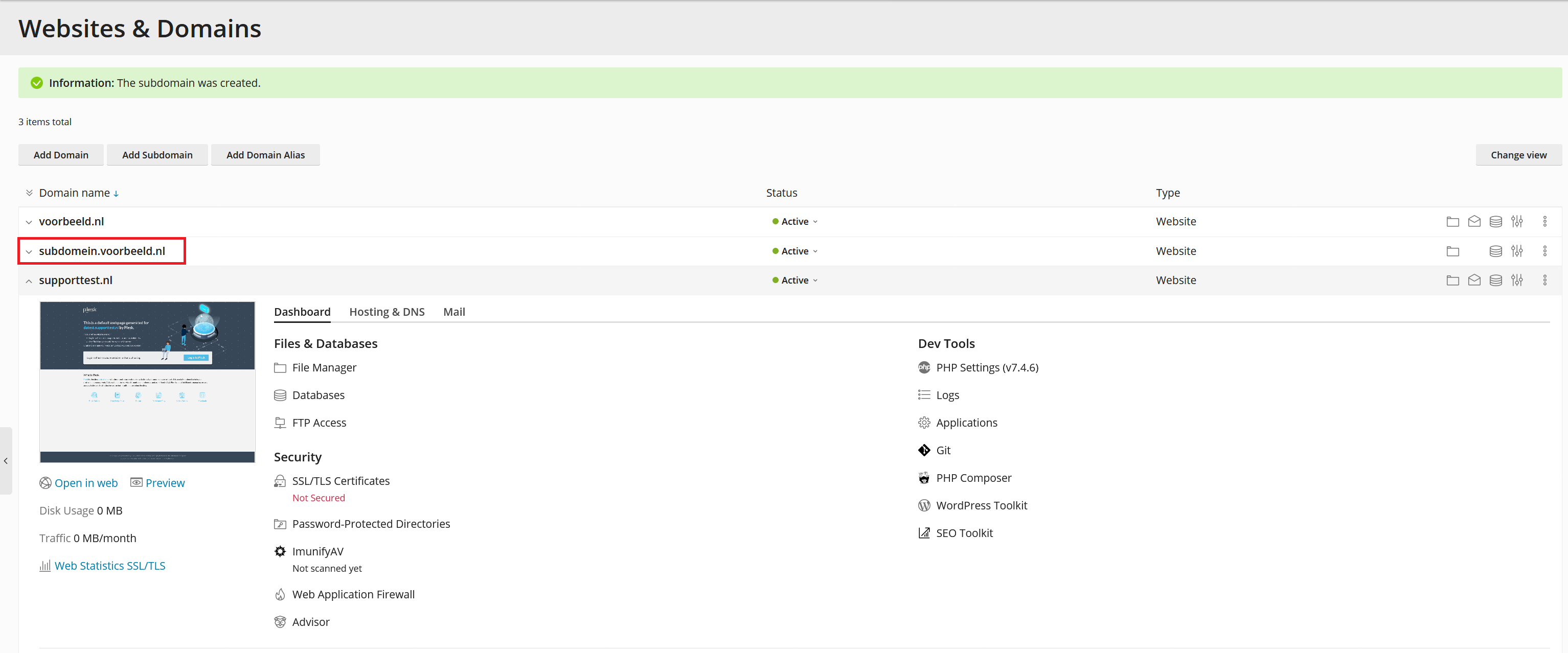Image resolution: width=1568 pixels, height=653 pixels.
Task: Open file manager icon for voorbeeld.nl row
Action: tap(1452, 222)
